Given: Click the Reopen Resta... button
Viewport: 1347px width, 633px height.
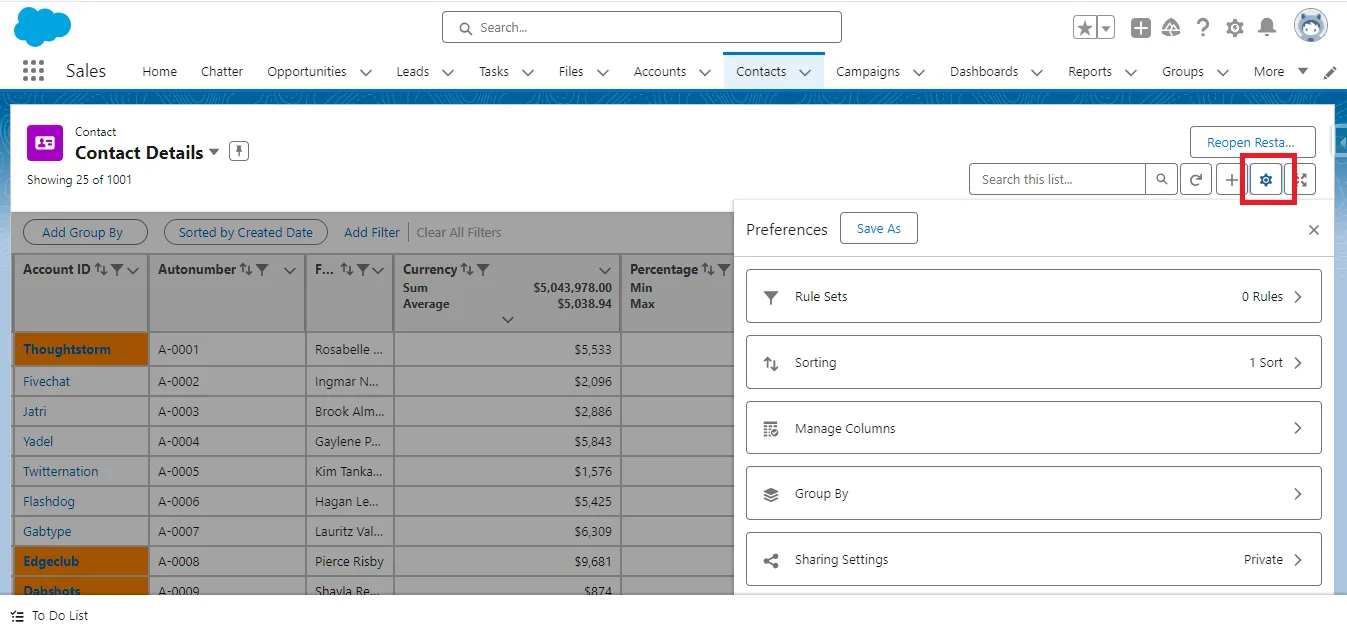Looking at the screenshot, I should click(1252, 141).
